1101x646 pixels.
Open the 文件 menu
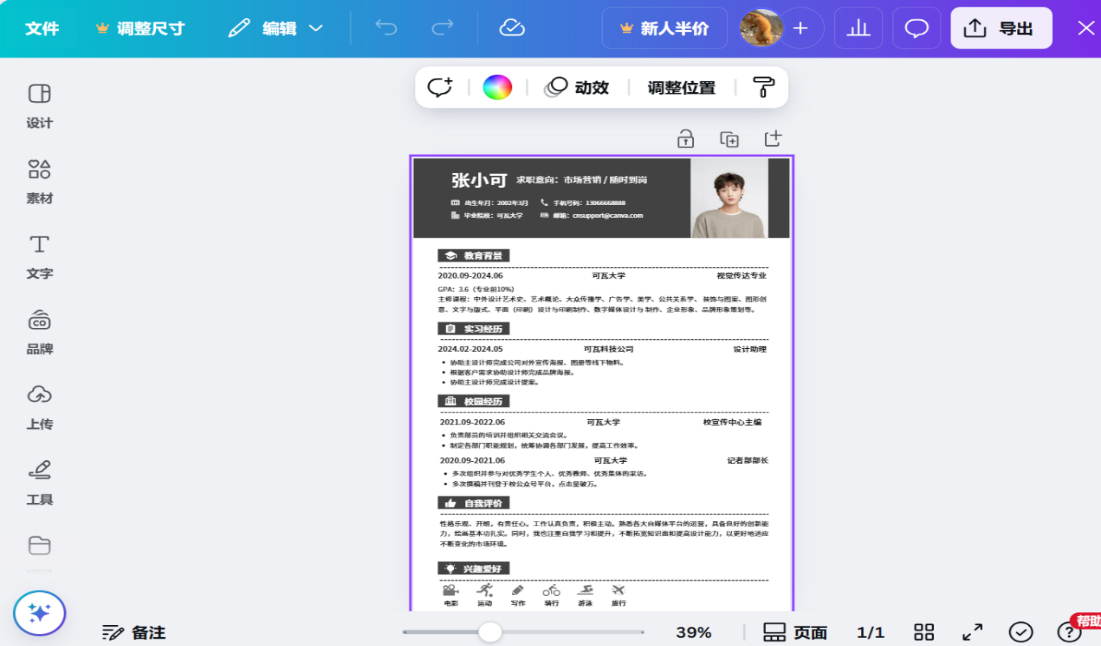tap(42, 29)
